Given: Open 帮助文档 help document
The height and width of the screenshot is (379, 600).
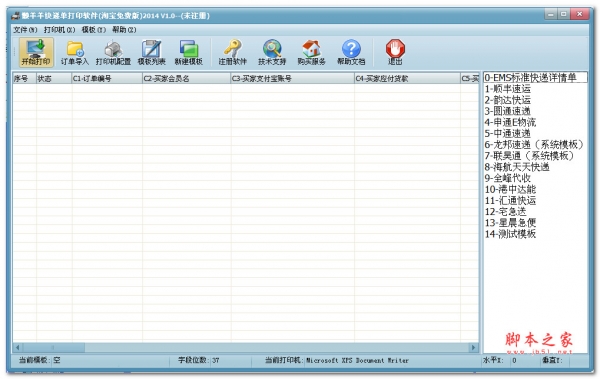Looking at the screenshot, I should pos(351,52).
